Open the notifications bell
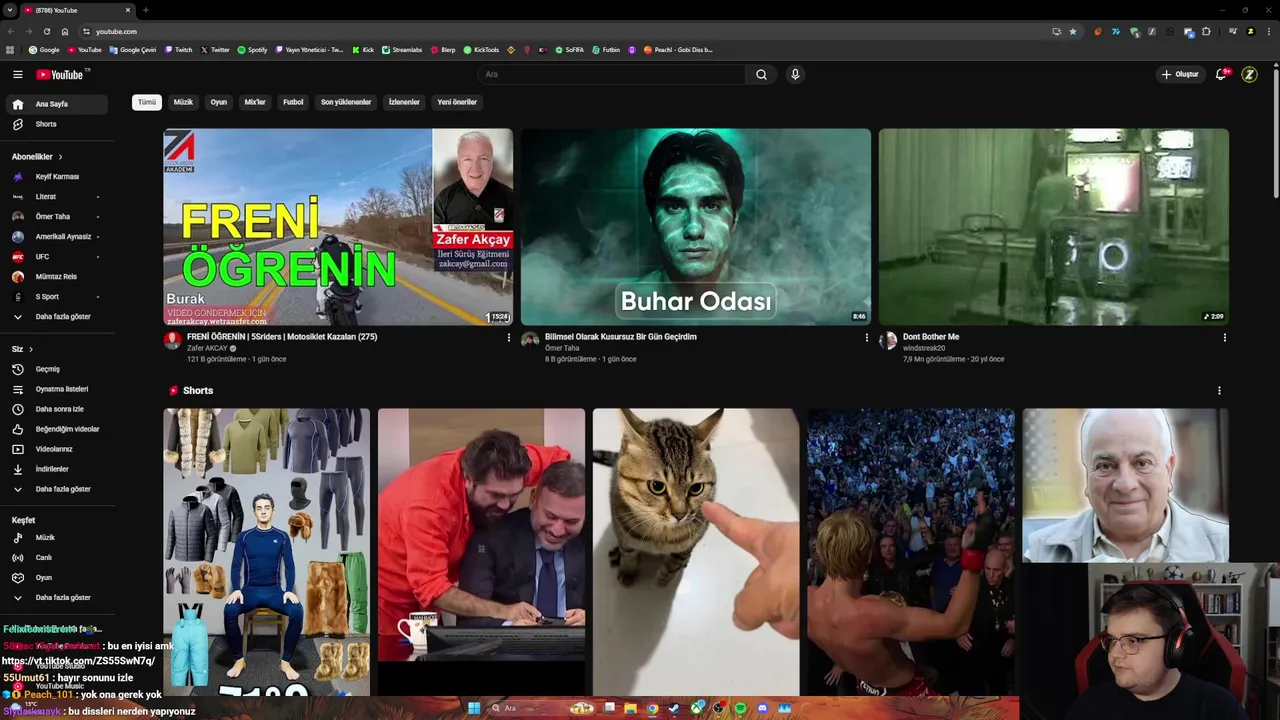 point(1221,74)
